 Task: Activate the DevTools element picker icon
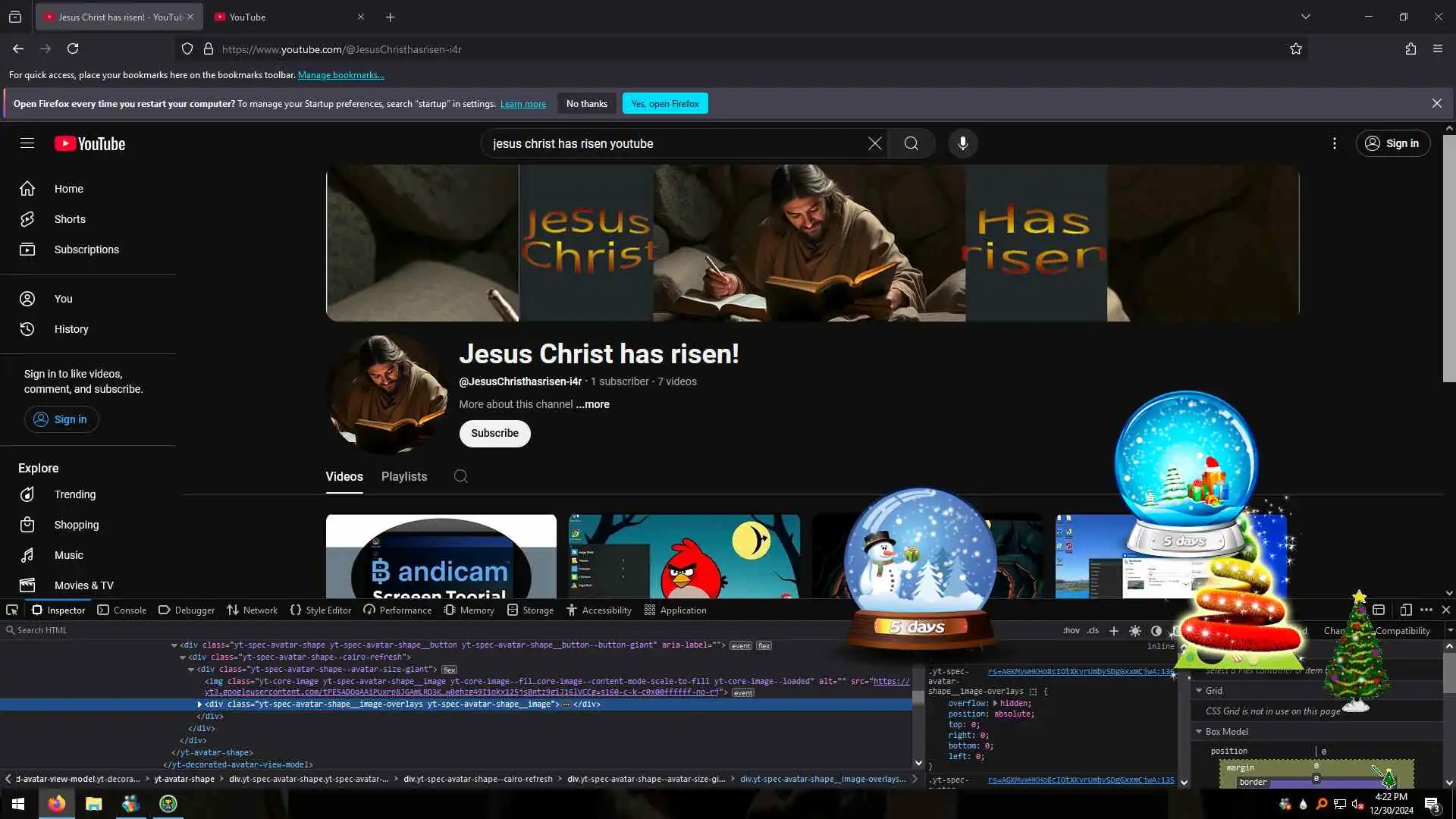pos(12,610)
